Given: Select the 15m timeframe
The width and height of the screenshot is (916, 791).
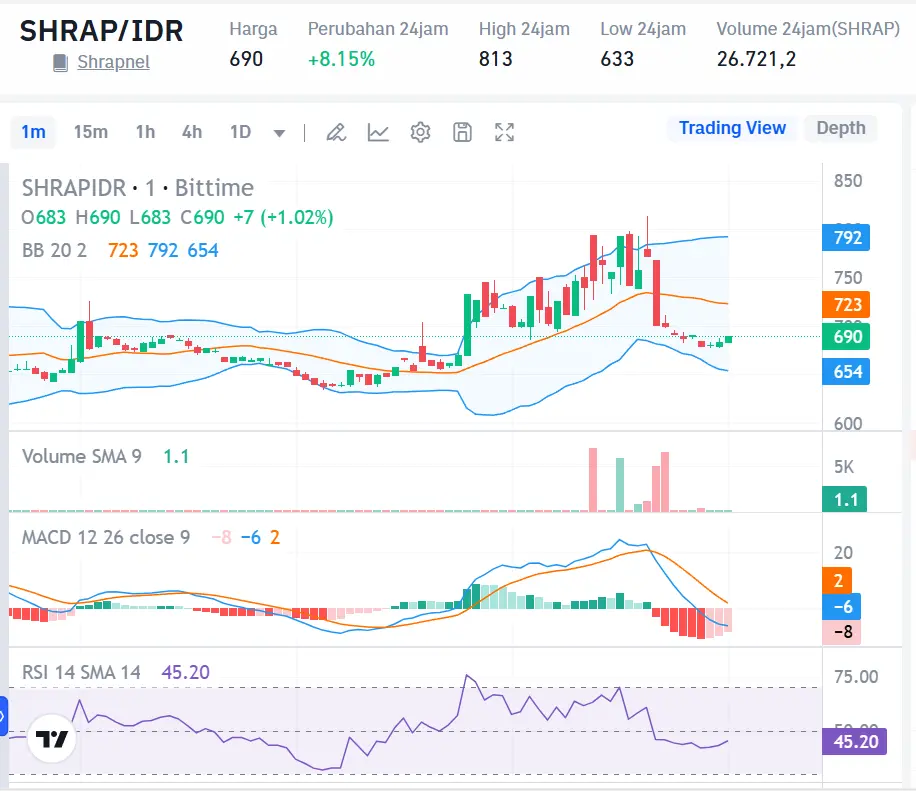Looking at the screenshot, I should 91,131.
